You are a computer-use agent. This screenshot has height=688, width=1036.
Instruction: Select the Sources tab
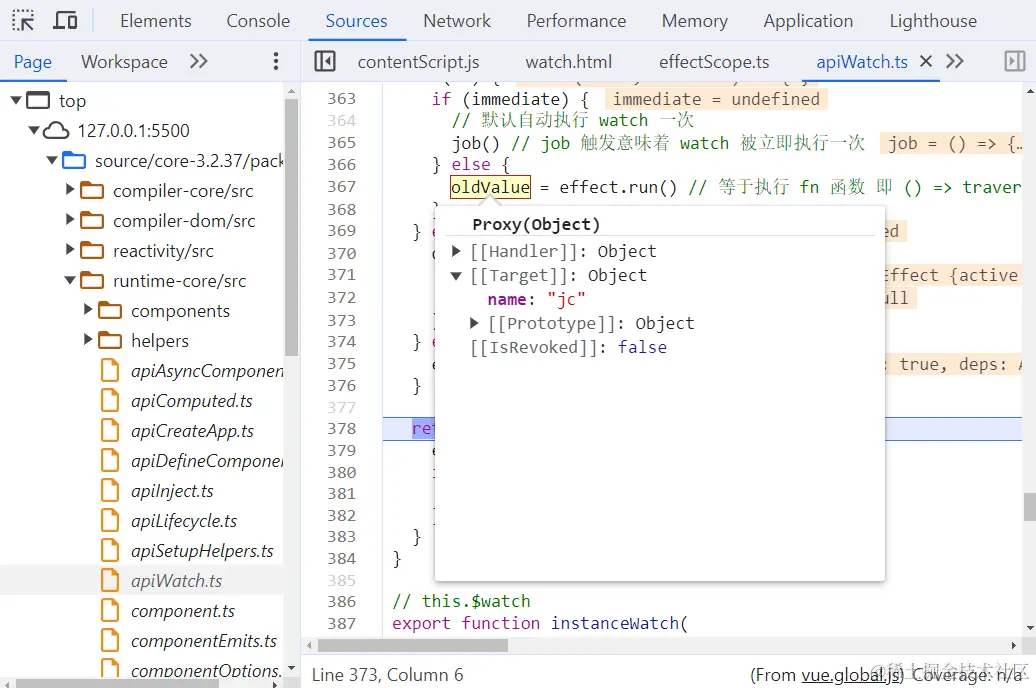[x=356, y=21]
